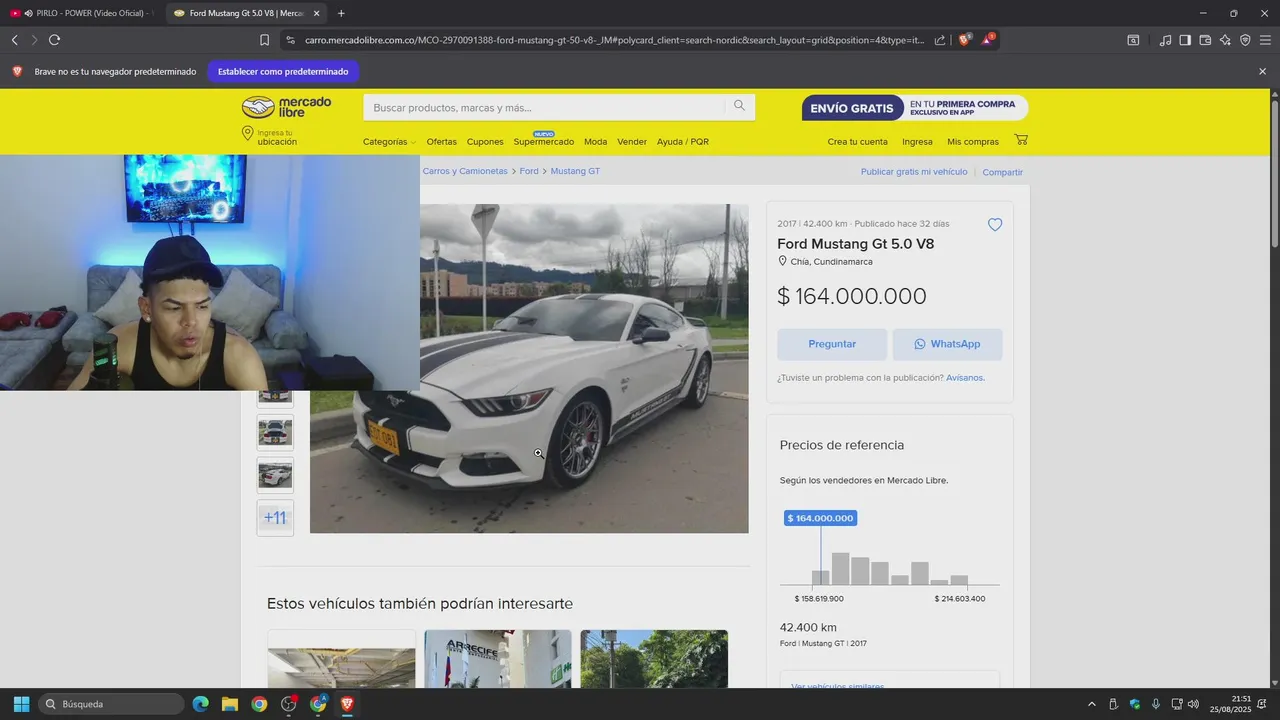Open Windows Start menu
This screenshot has width=1280, height=720.
(21, 704)
